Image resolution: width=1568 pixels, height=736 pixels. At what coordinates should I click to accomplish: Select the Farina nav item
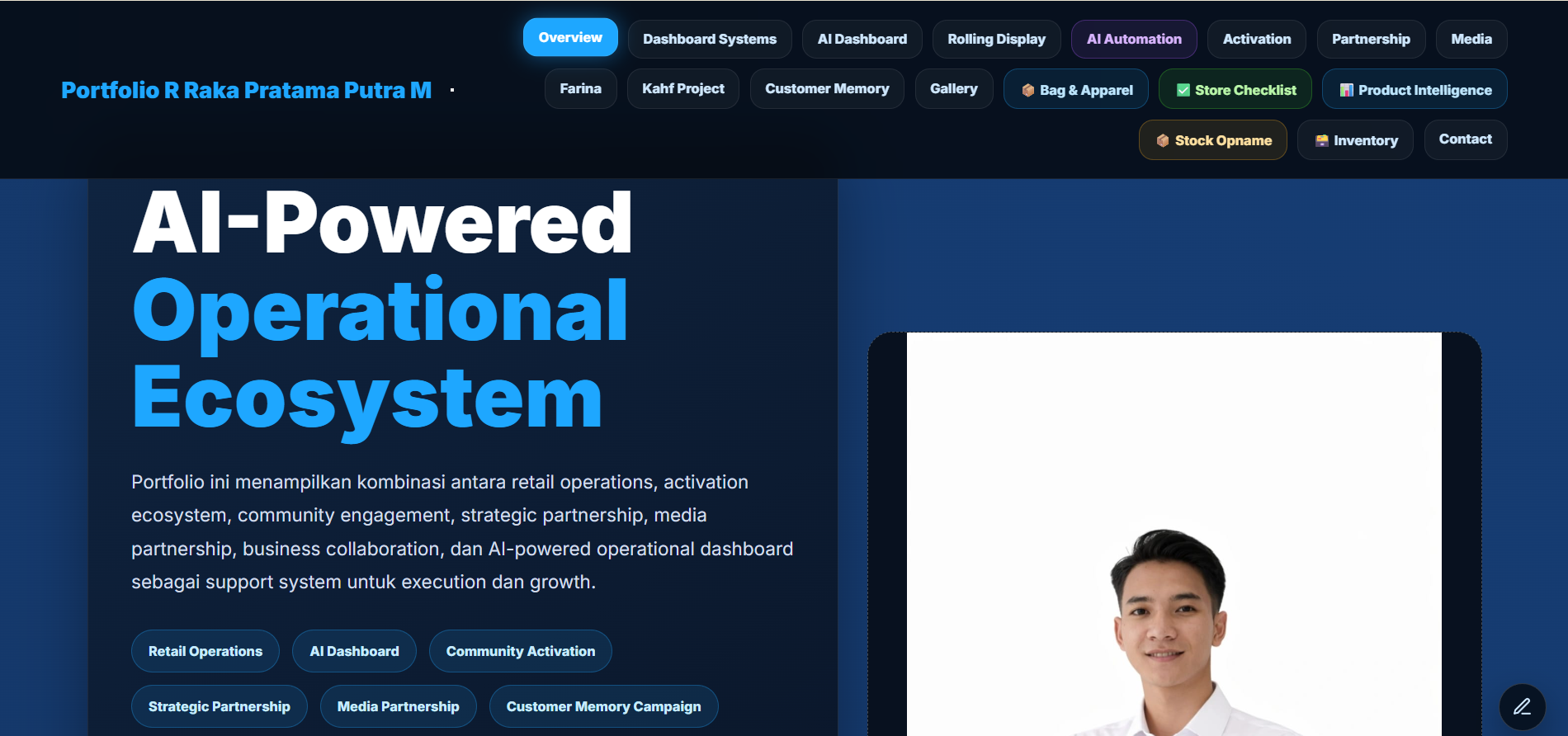[580, 88]
